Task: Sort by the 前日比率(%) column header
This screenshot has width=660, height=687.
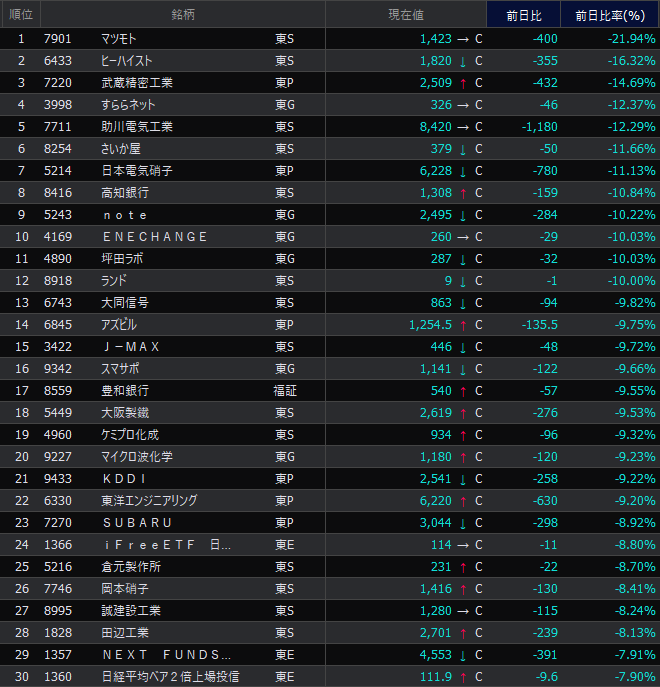Action: pyautogui.click(x=610, y=14)
